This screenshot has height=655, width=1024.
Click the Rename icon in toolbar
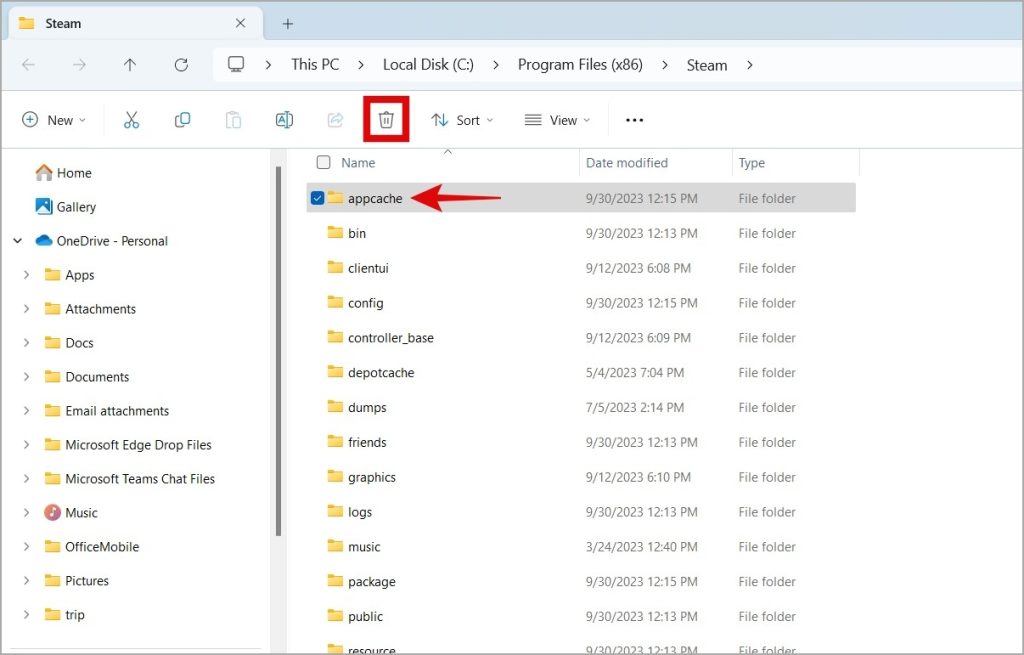(x=284, y=120)
